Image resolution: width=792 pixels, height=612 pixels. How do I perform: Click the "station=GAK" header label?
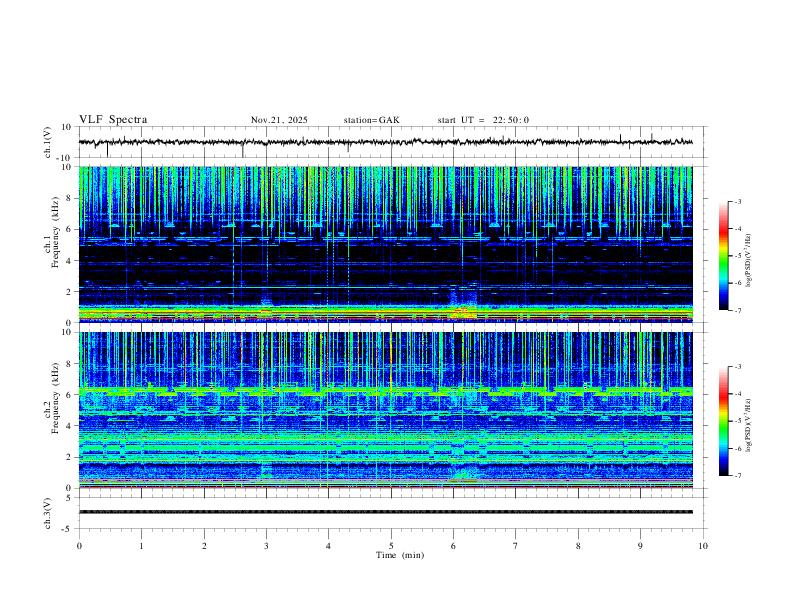coord(371,120)
